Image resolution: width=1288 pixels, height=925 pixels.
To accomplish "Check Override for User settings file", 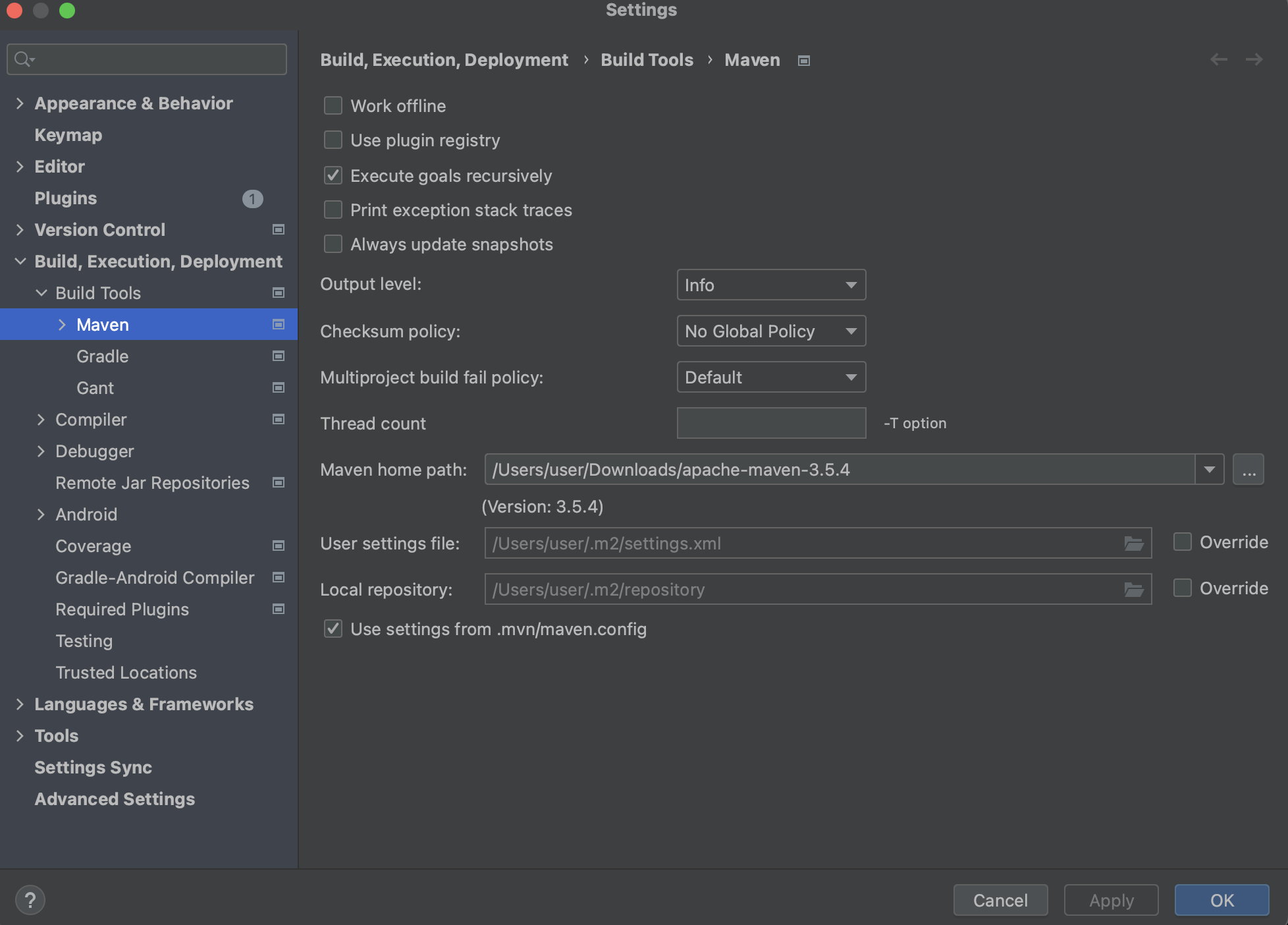I will click(1183, 542).
